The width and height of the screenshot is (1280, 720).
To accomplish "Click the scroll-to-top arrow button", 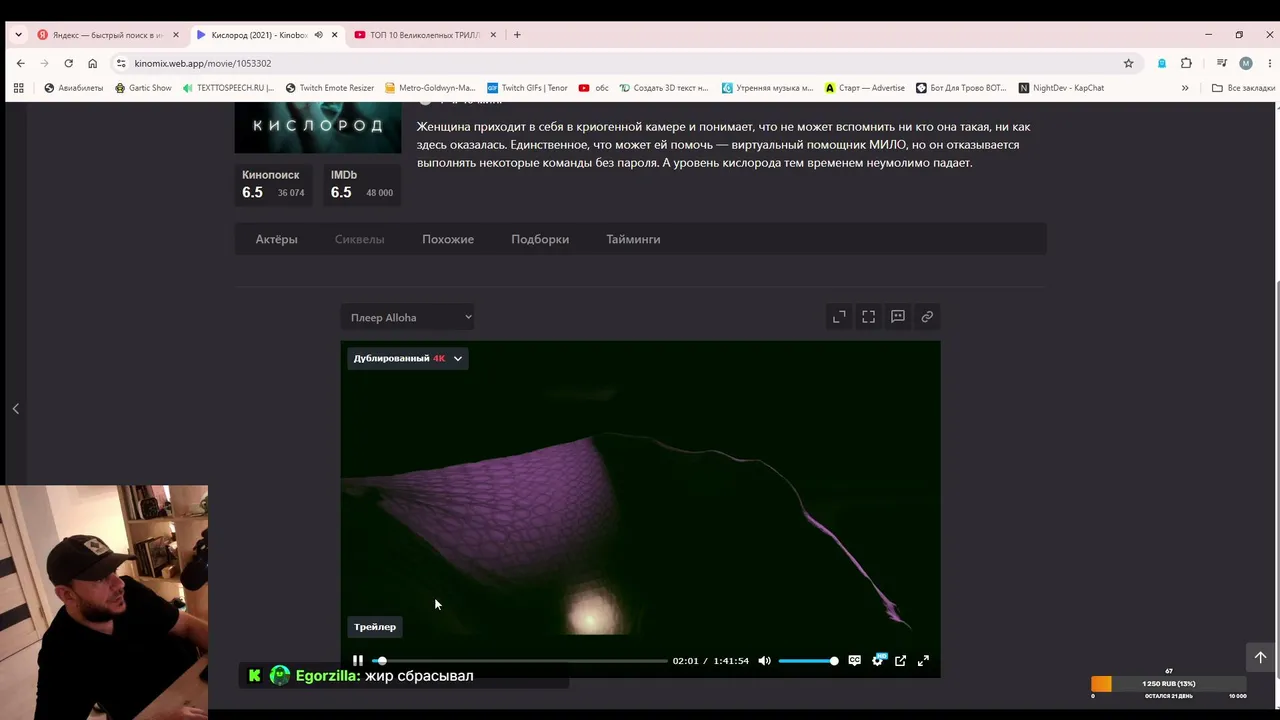I will pyautogui.click(x=1260, y=657).
